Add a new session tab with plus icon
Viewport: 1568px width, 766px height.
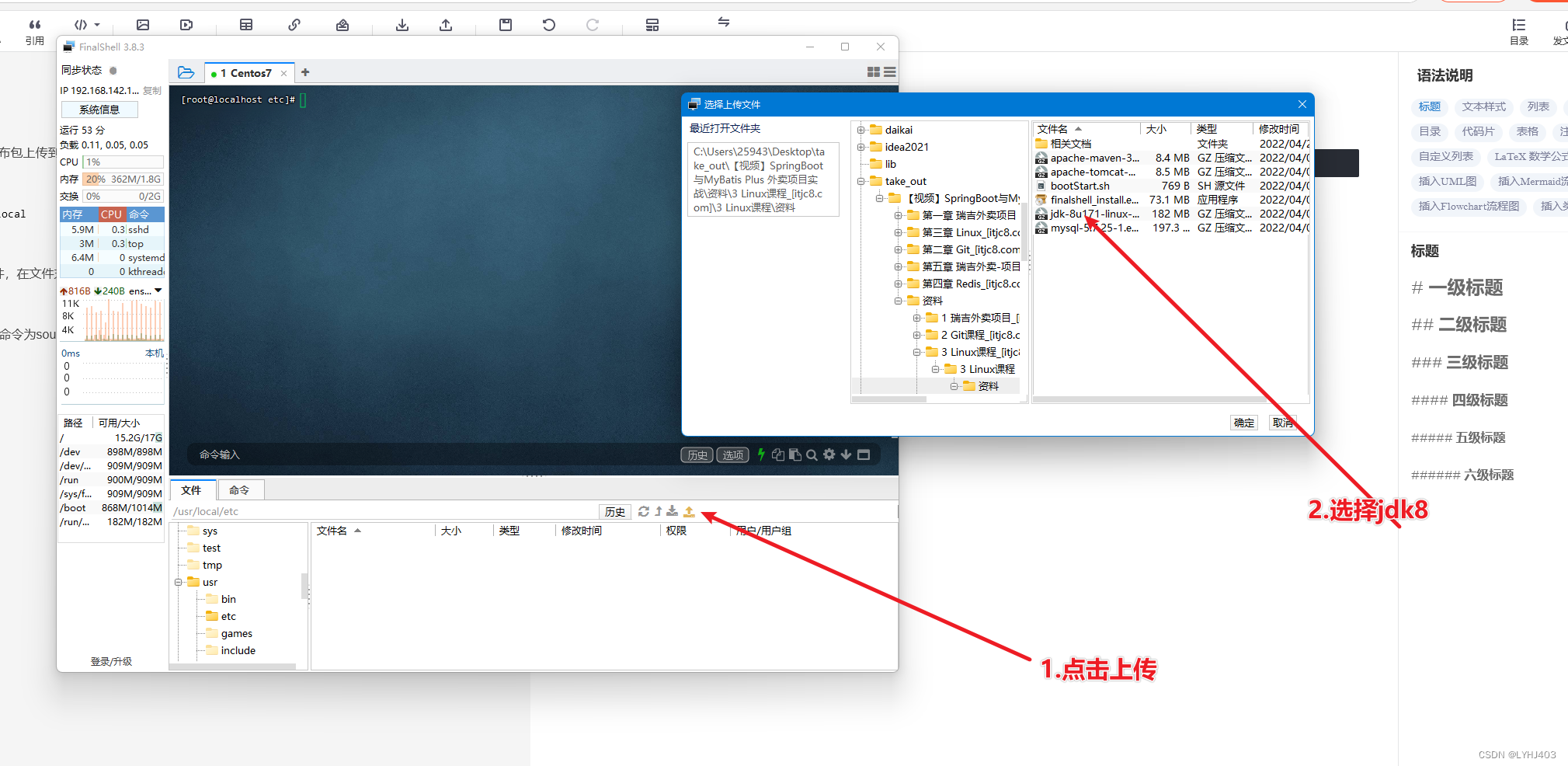tap(305, 72)
